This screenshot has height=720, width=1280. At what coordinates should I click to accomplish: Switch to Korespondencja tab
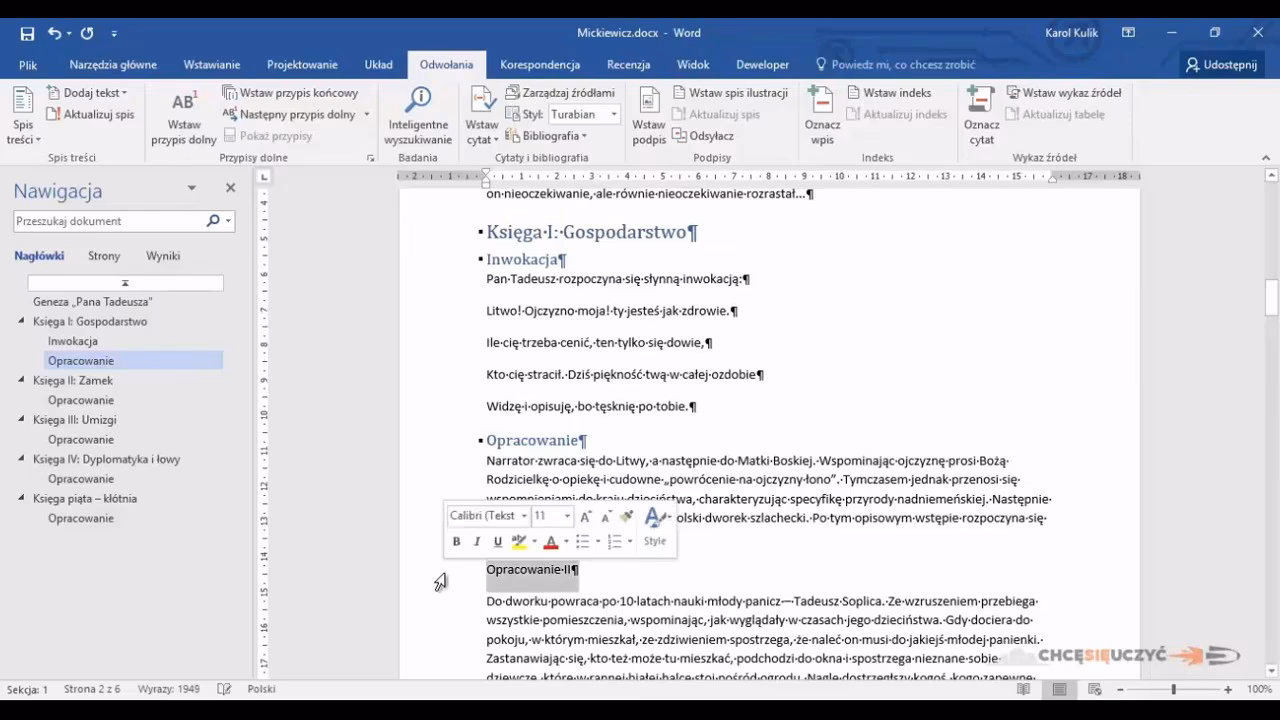(x=540, y=65)
